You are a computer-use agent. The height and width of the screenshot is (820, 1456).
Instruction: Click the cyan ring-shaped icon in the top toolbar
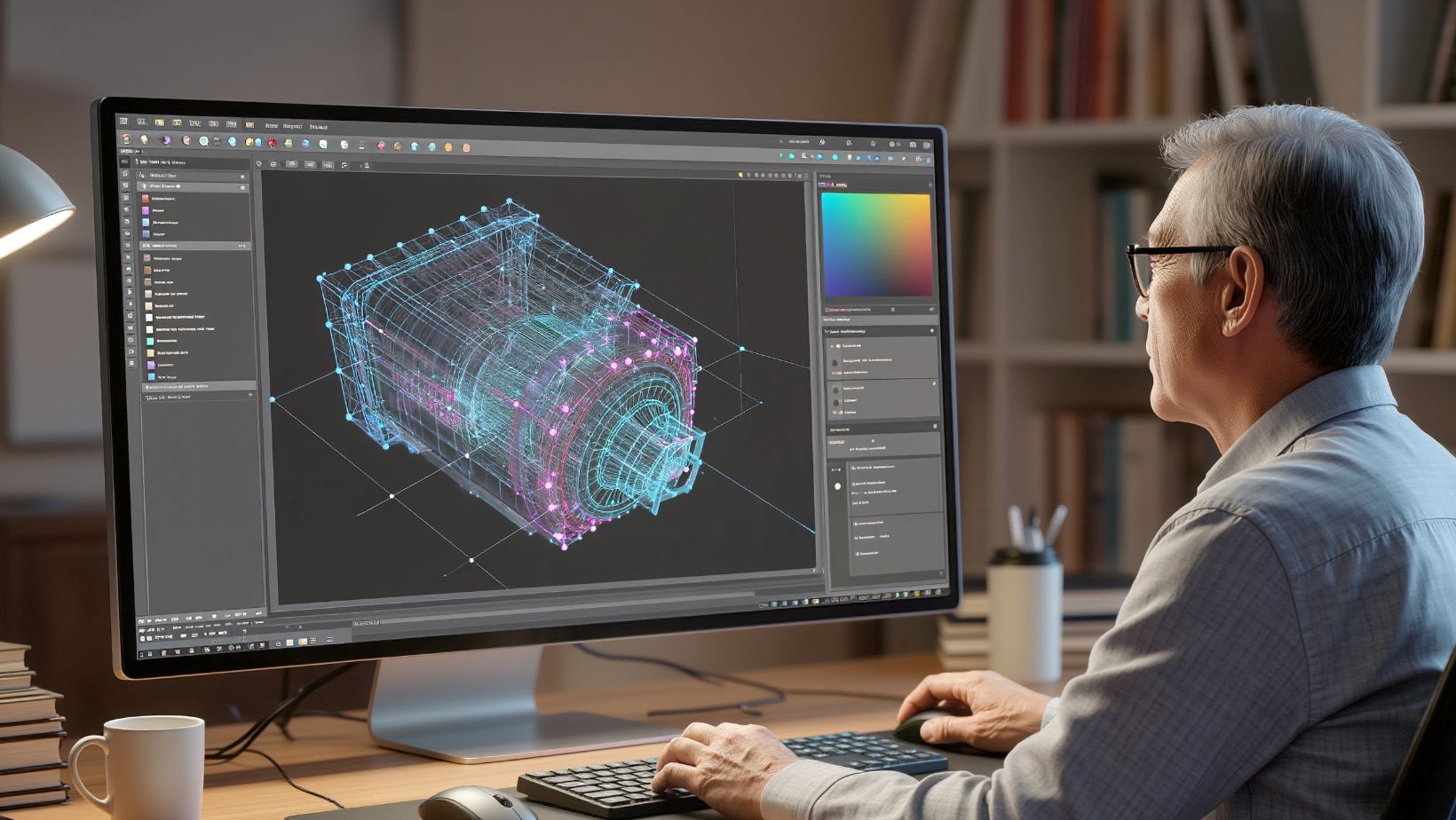(204, 141)
